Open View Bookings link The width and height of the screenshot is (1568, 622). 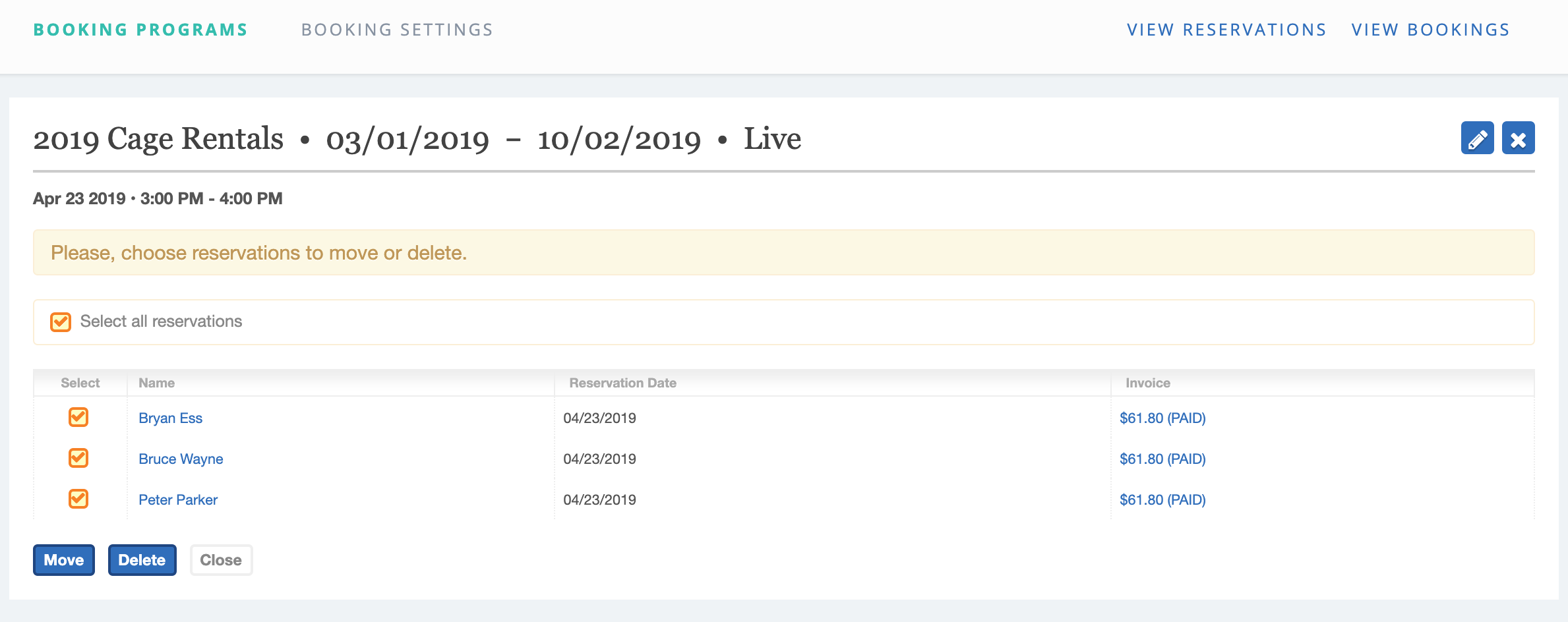(x=1430, y=30)
